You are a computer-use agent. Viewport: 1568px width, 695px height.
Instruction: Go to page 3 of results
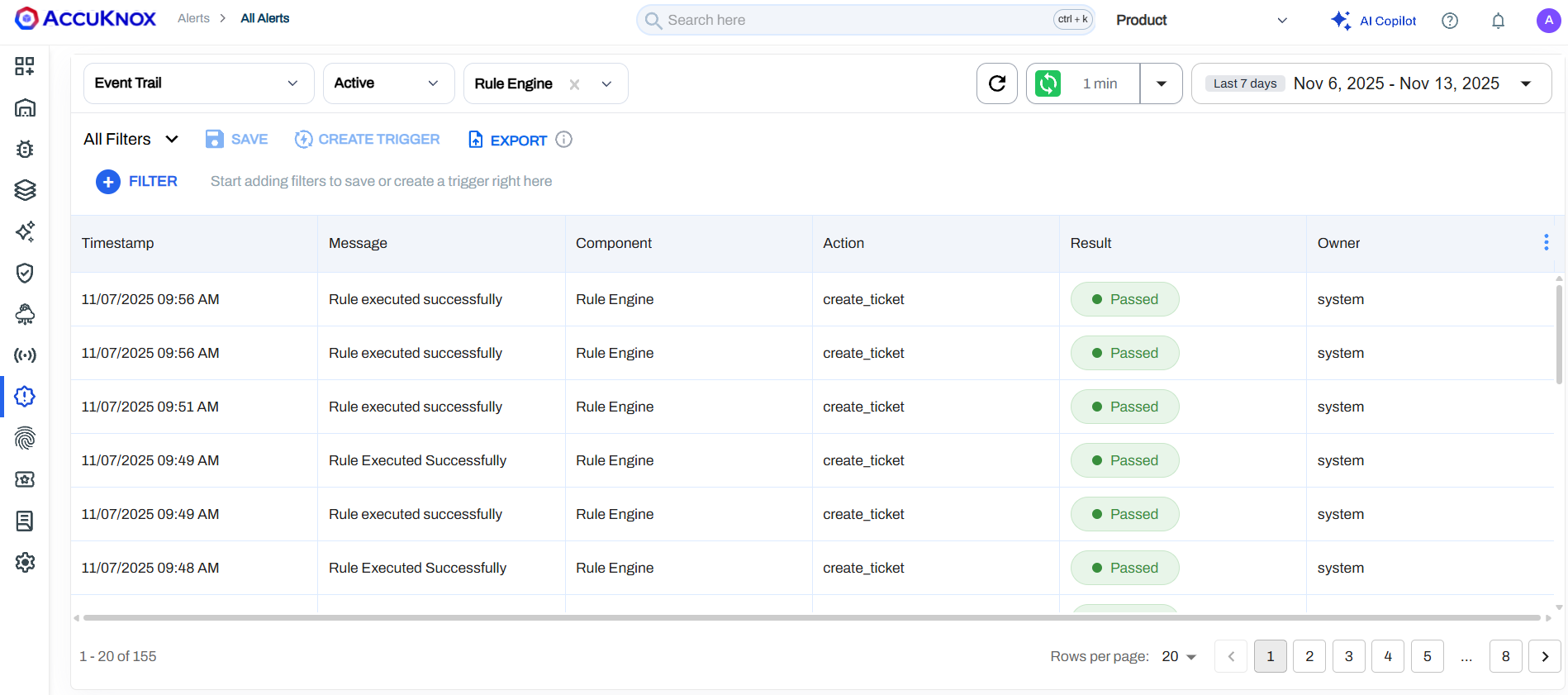1348,656
